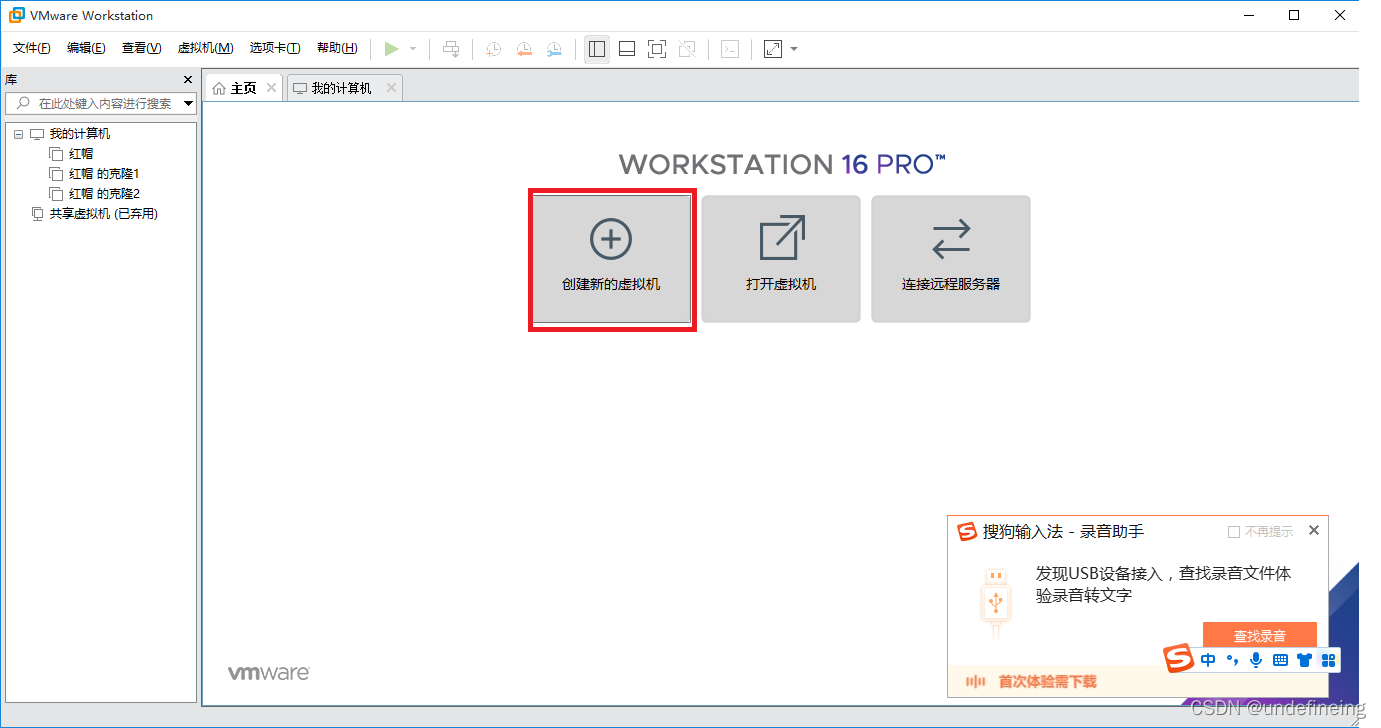Click the Send Ctrl+Alt+Del toolbar icon
This screenshot has height=728, width=1381.
pos(451,49)
